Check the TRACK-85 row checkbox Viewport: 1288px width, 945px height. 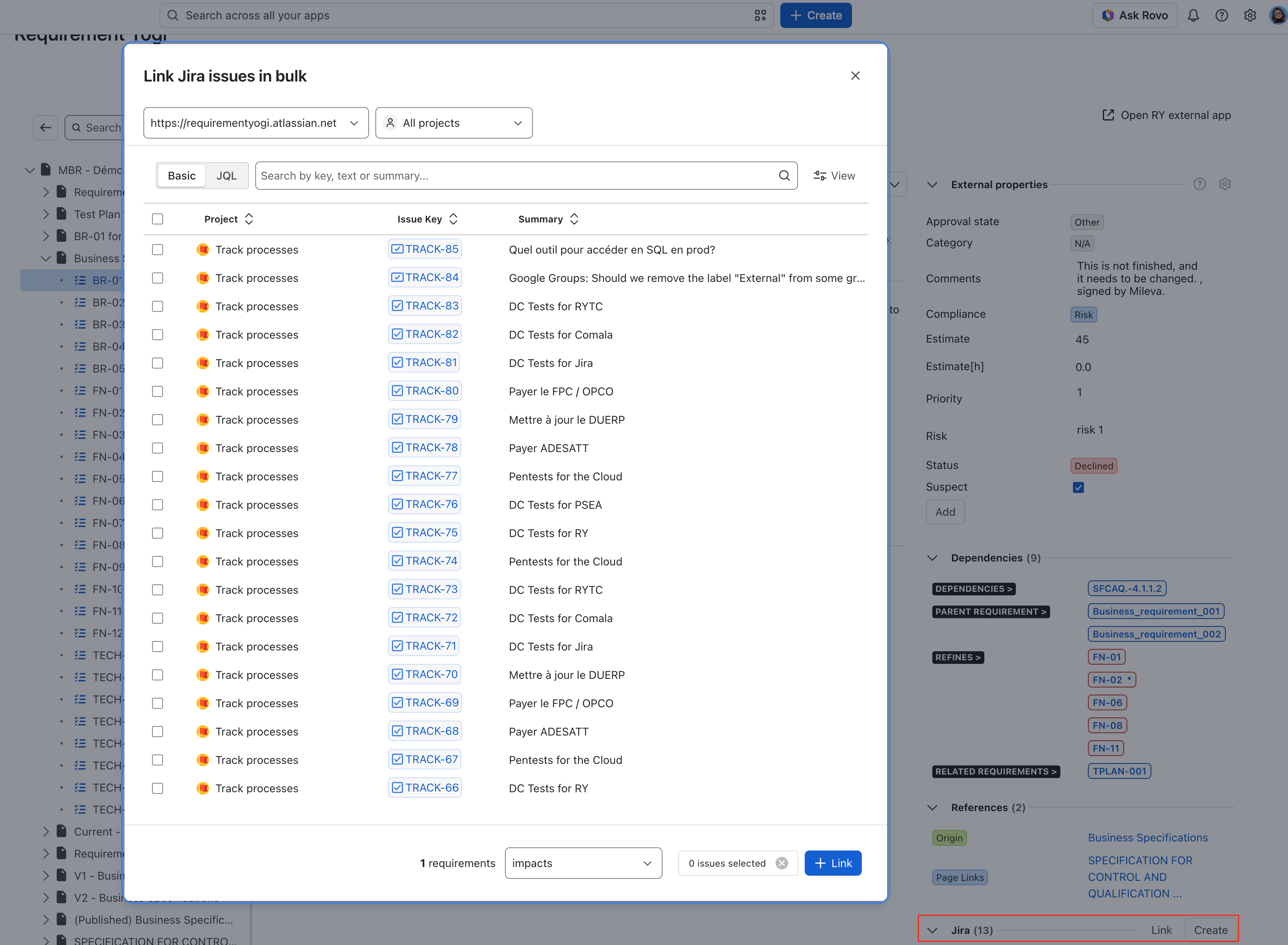click(157, 249)
